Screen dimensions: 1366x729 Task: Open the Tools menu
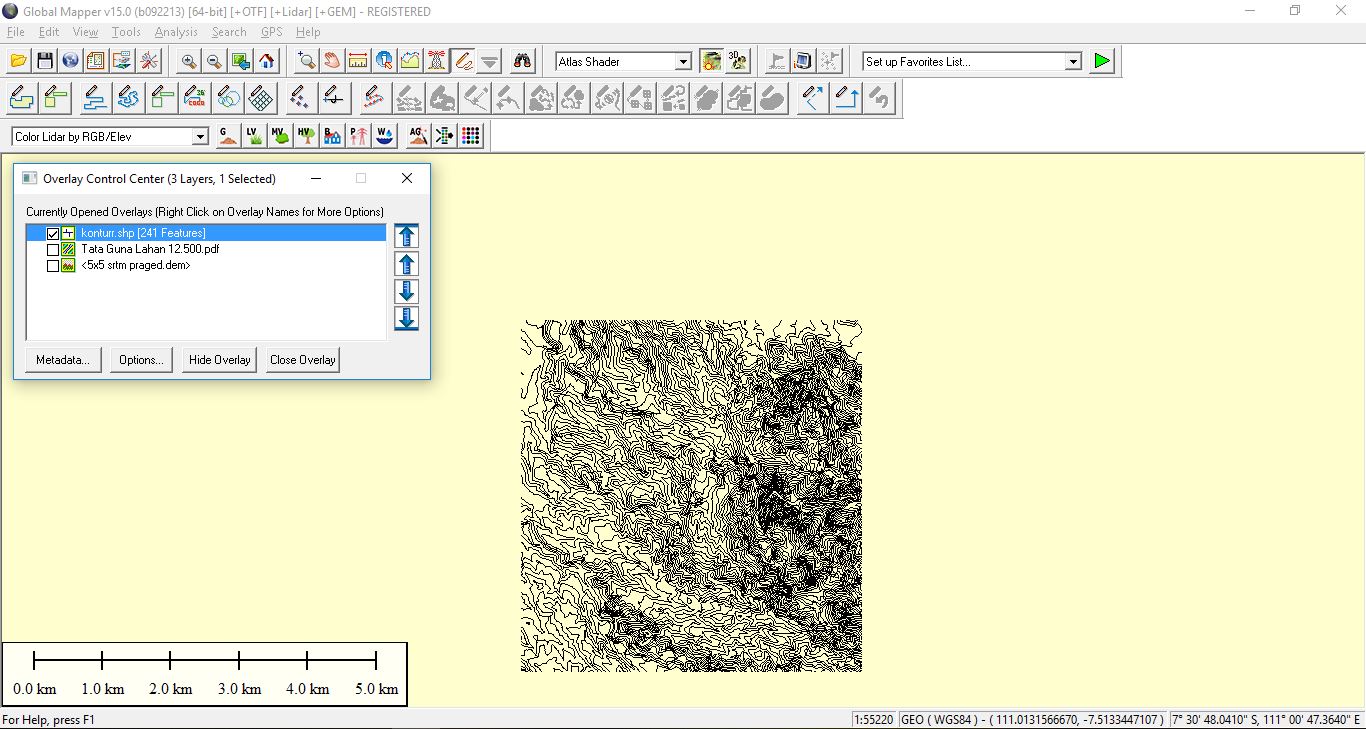pyautogui.click(x=126, y=32)
